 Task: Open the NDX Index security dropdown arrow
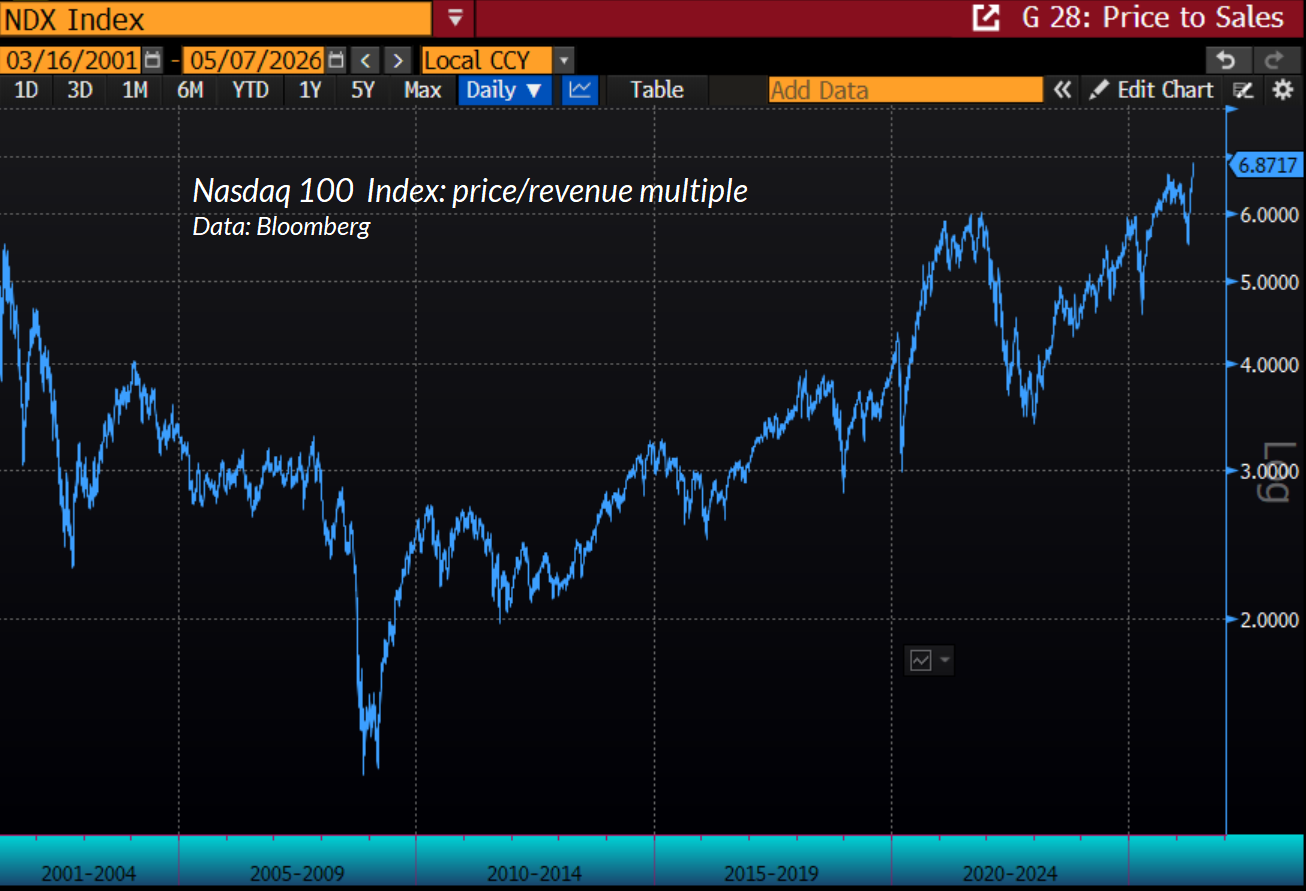[x=456, y=18]
